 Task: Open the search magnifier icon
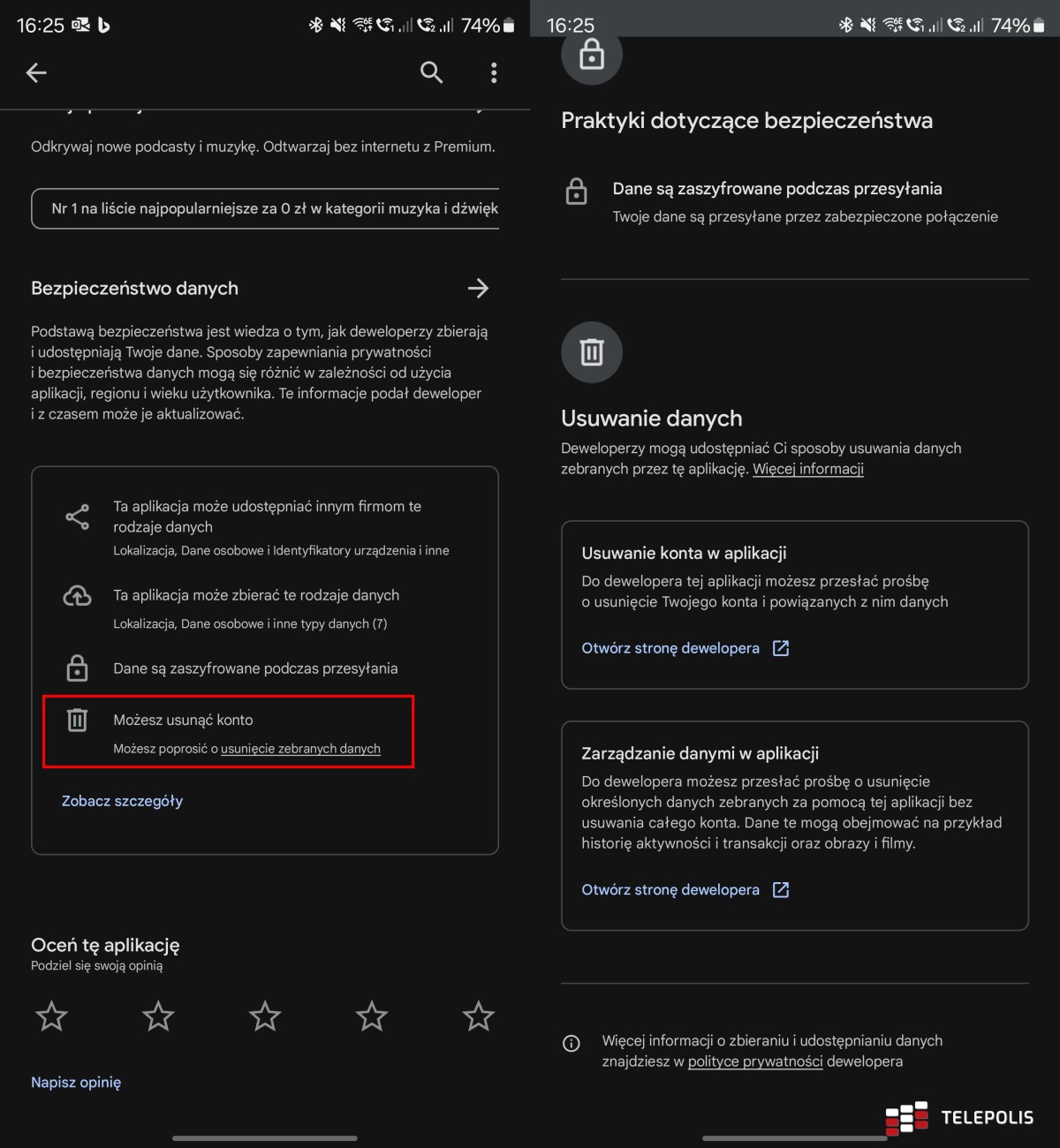click(x=431, y=72)
